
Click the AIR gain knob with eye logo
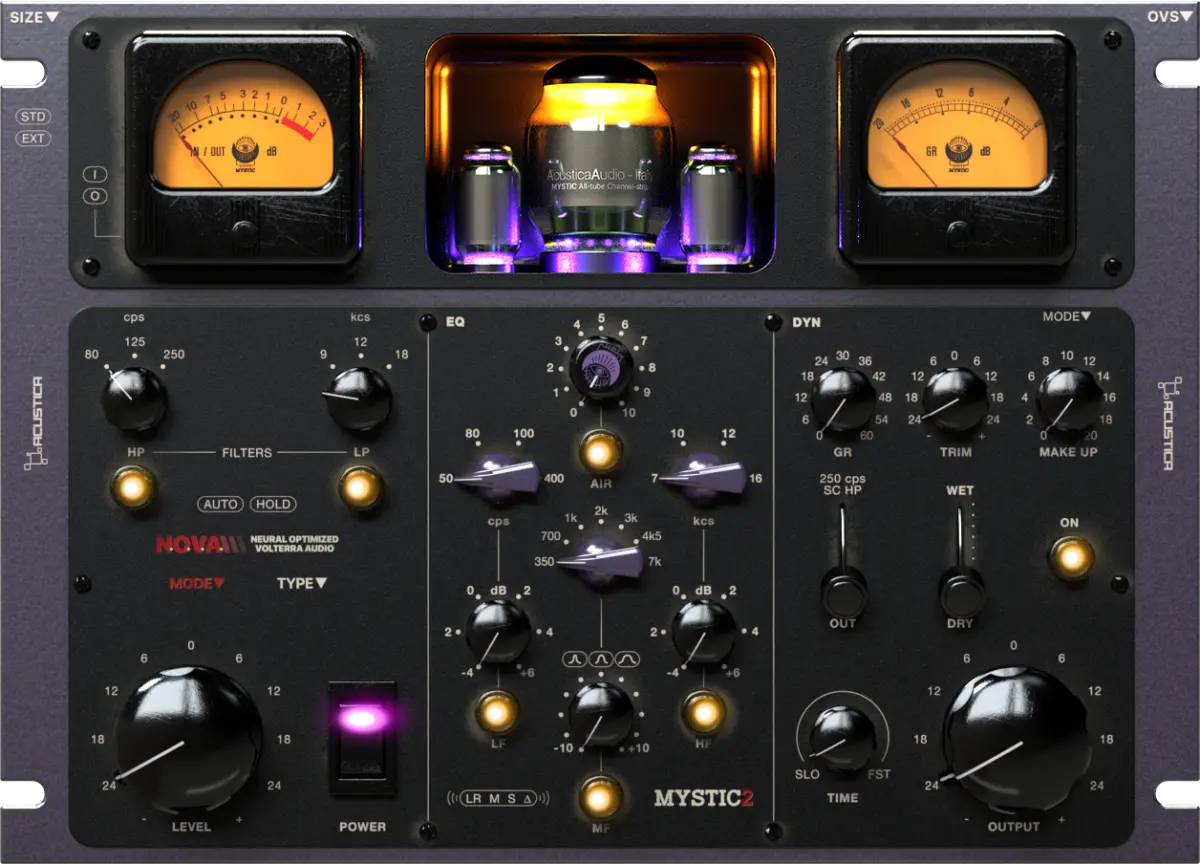pyautogui.click(x=600, y=367)
